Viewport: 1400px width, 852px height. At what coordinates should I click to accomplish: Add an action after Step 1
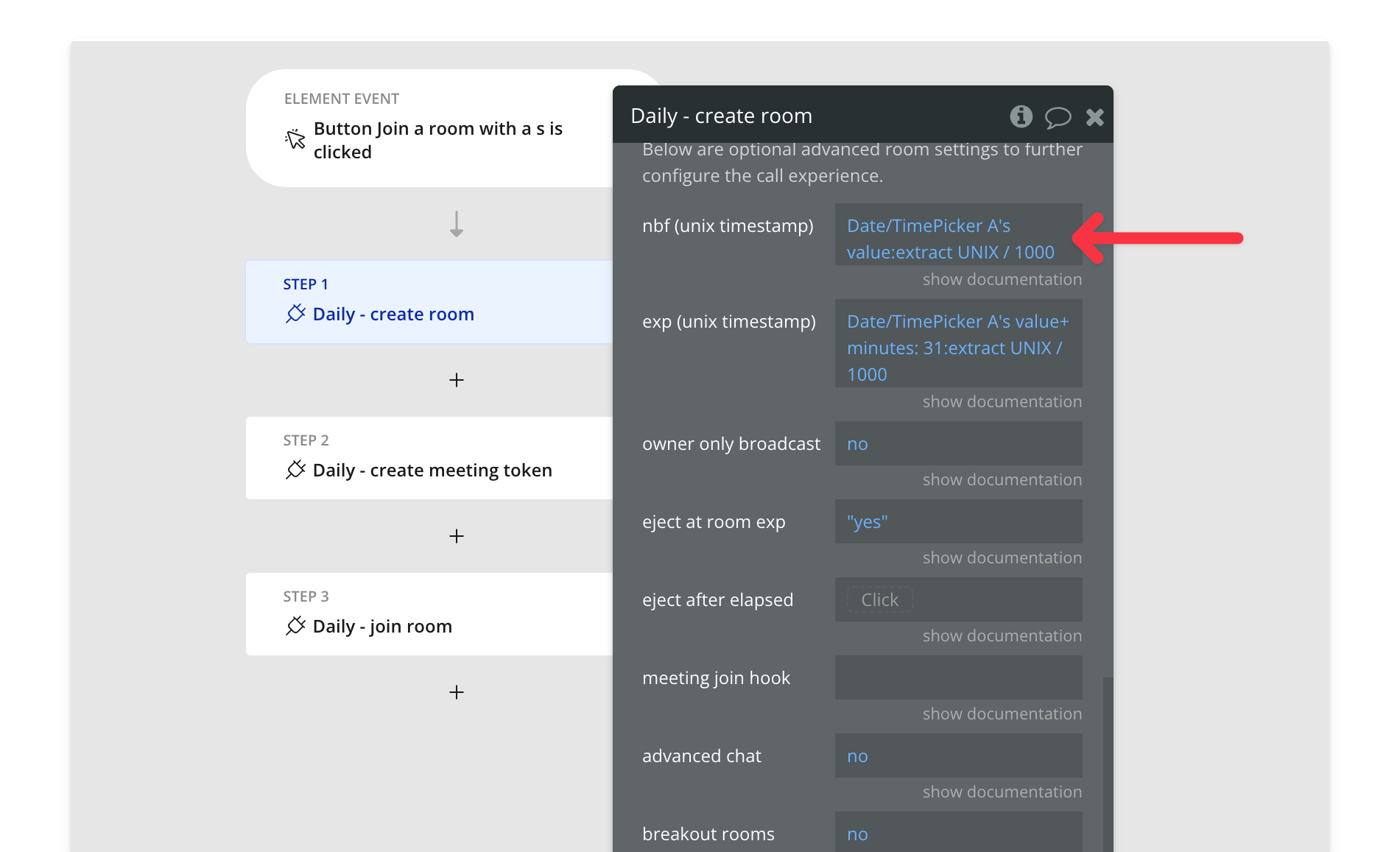click(x=457, y=380)
